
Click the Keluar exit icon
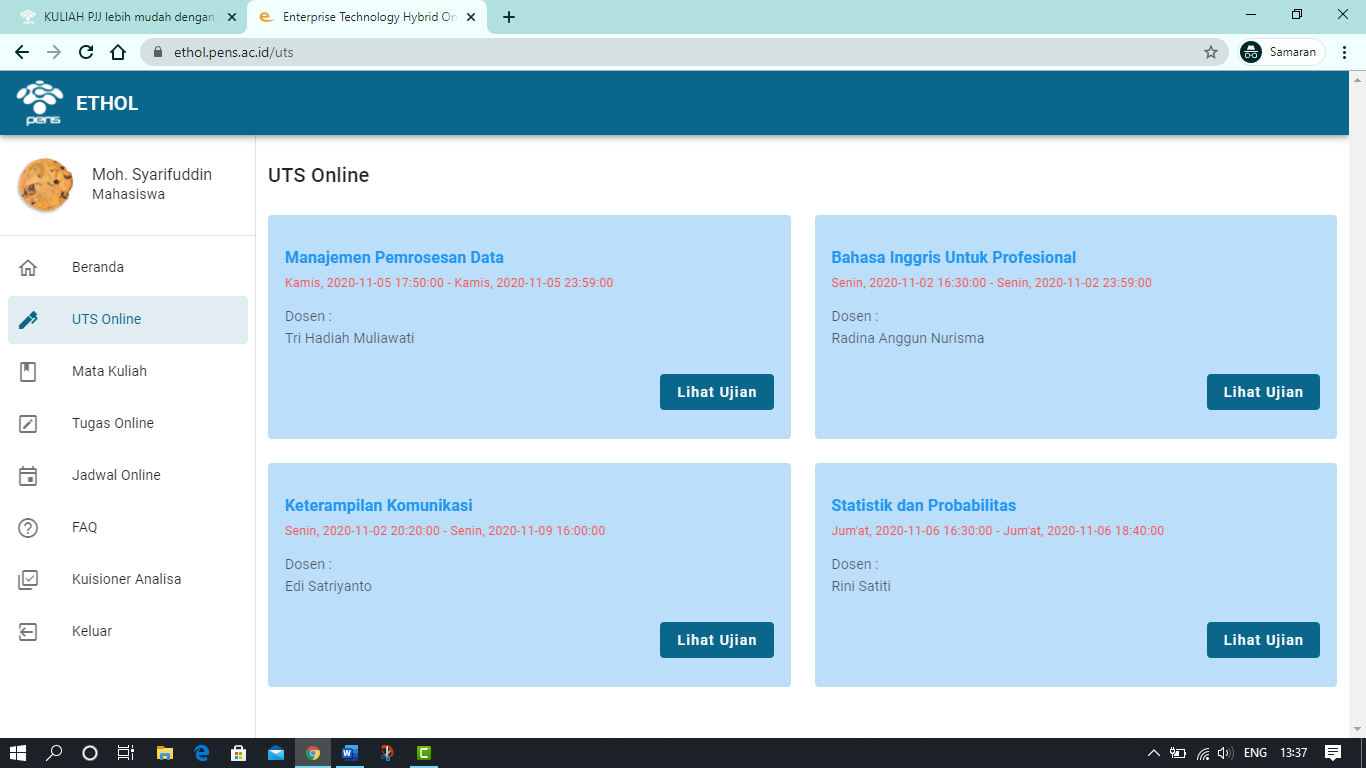click(29, 631)
